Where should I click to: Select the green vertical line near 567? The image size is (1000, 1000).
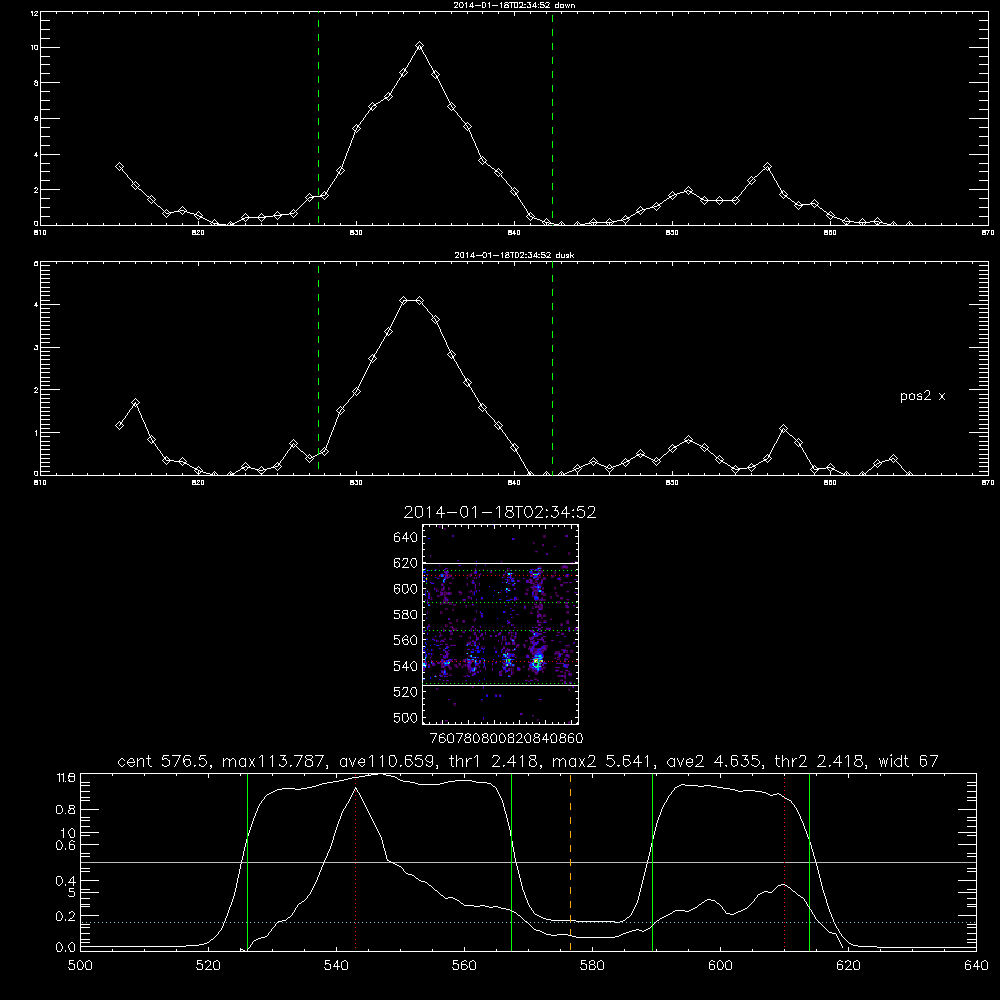[511, 861]
